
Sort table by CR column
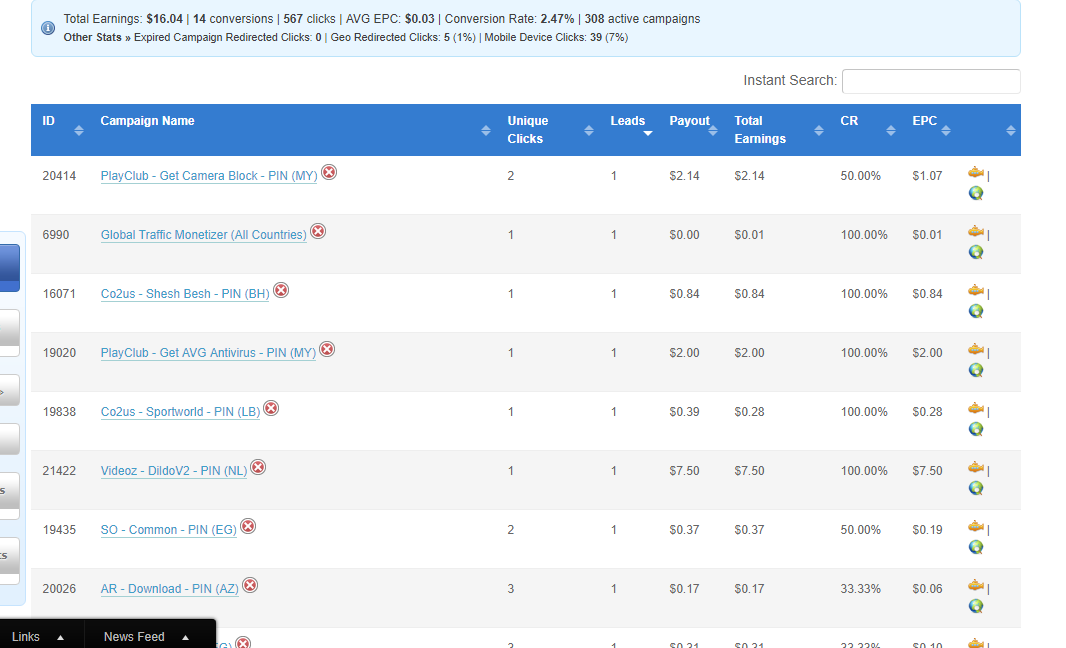(891, 131)
